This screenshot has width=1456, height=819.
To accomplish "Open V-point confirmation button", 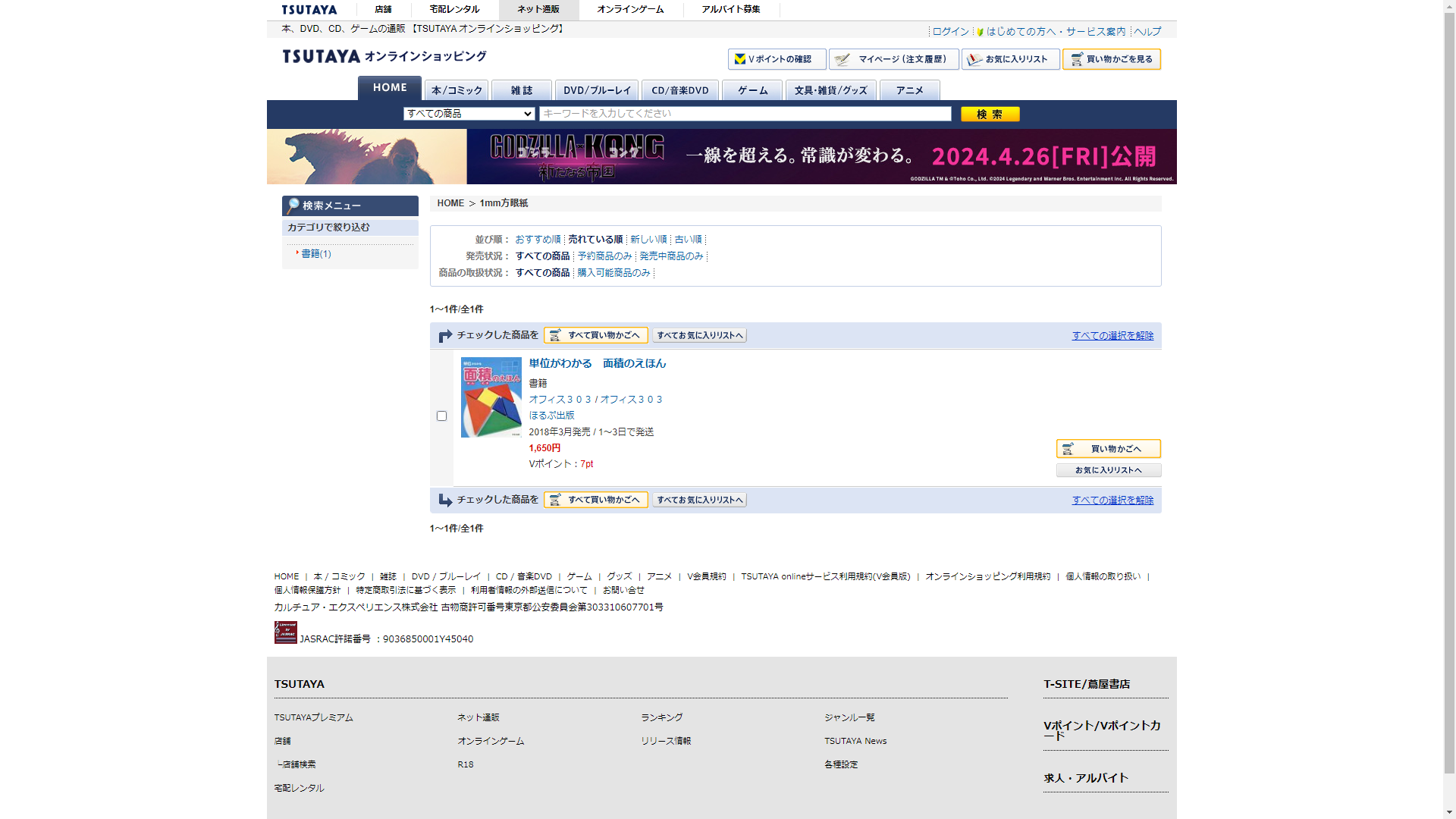I will [777, 59].
